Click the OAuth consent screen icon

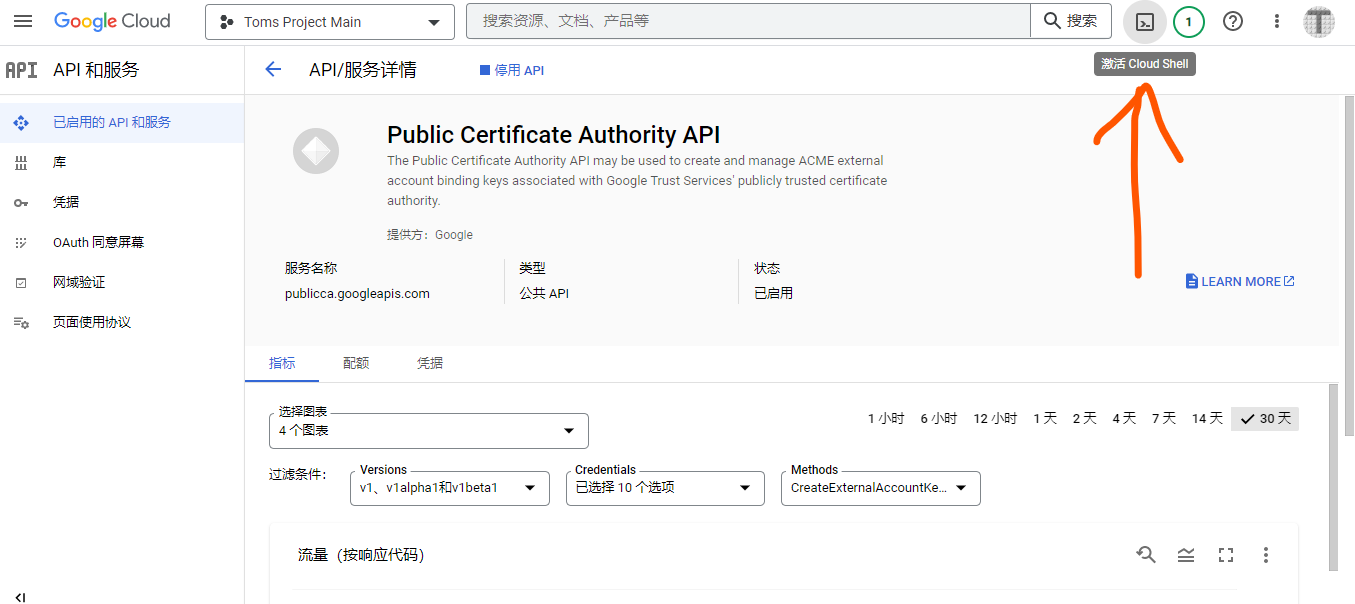coord(21,242)
